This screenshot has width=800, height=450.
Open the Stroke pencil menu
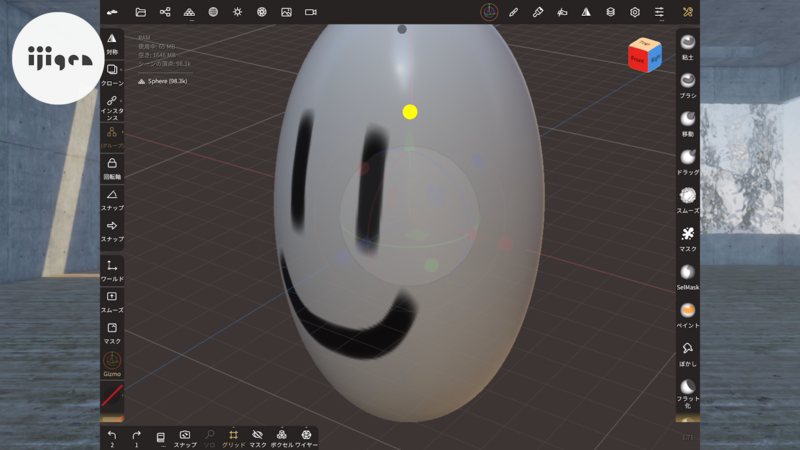point(513,12)
